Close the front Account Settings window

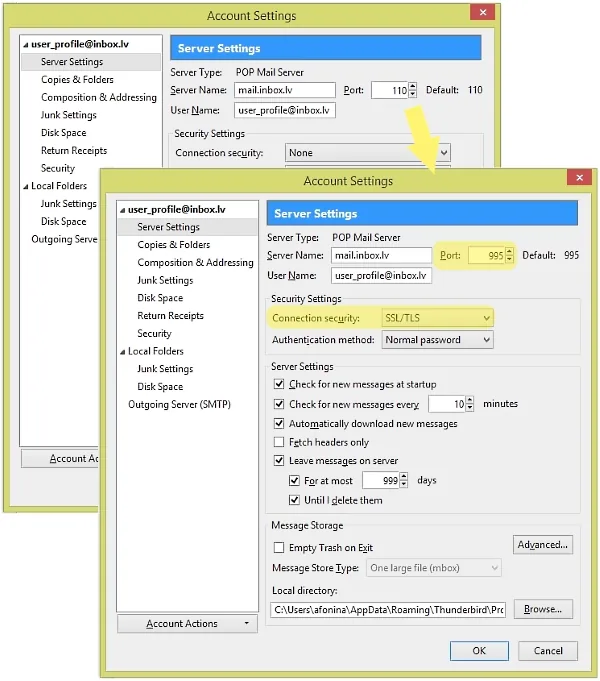(579, 178)
